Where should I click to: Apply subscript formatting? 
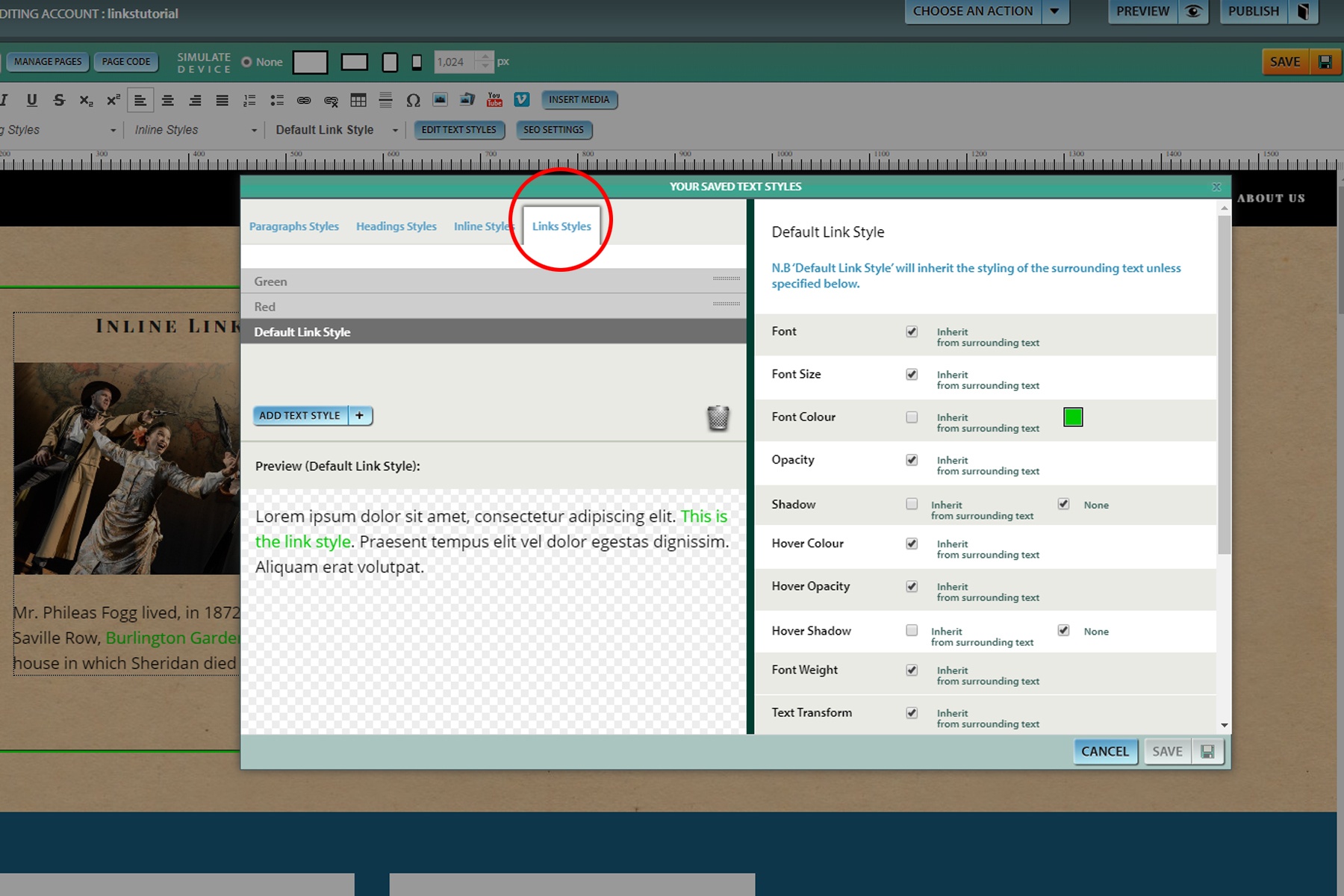click(x=87, y=100)
